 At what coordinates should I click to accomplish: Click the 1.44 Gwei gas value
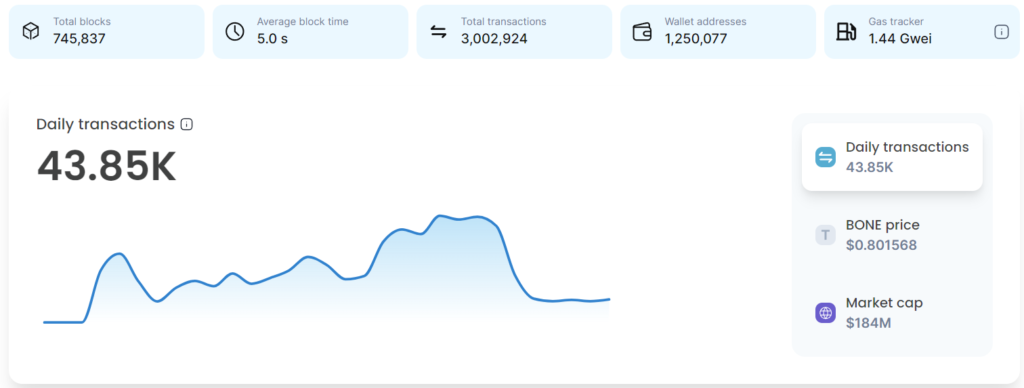[900, 39]
